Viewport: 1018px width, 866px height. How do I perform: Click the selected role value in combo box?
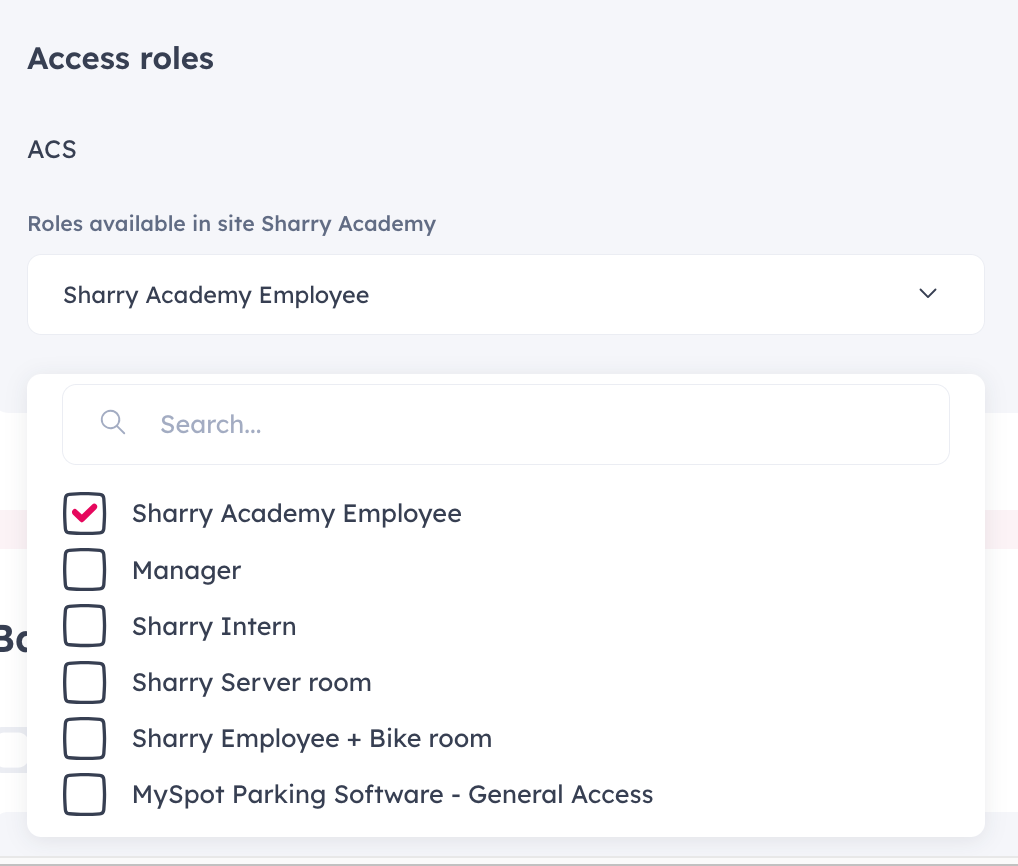coord(216,295)
